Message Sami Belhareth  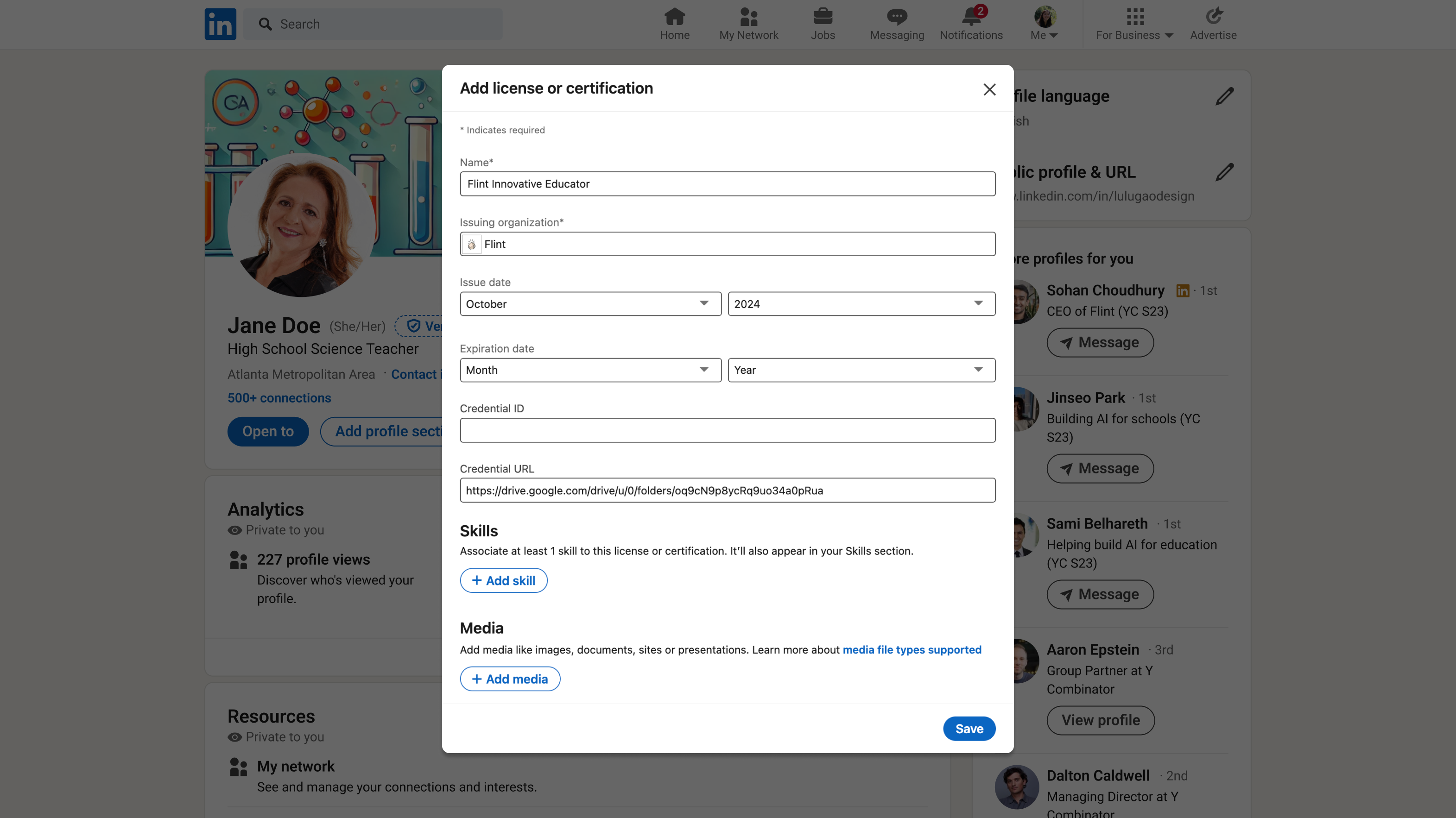pyautogui.click(x=1099, y=594)
